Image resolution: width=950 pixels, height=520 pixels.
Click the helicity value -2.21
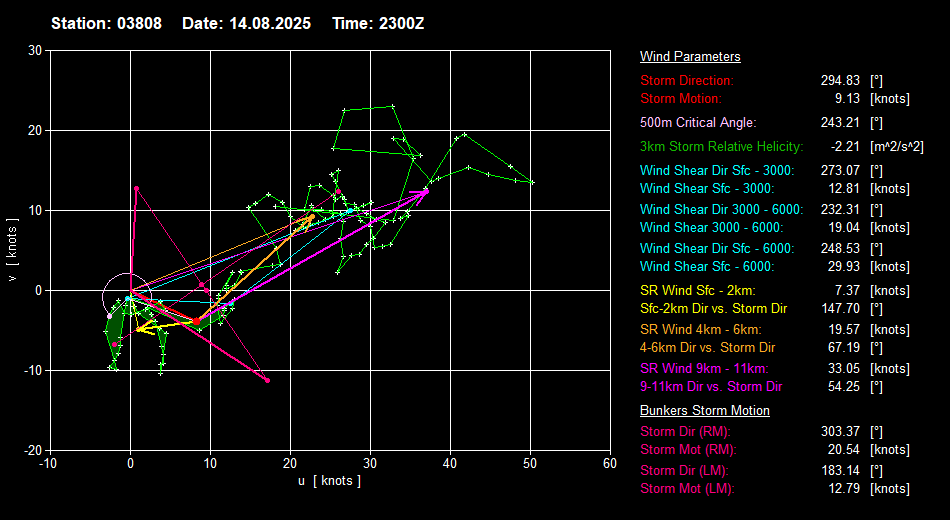click(x=845, y=147)
